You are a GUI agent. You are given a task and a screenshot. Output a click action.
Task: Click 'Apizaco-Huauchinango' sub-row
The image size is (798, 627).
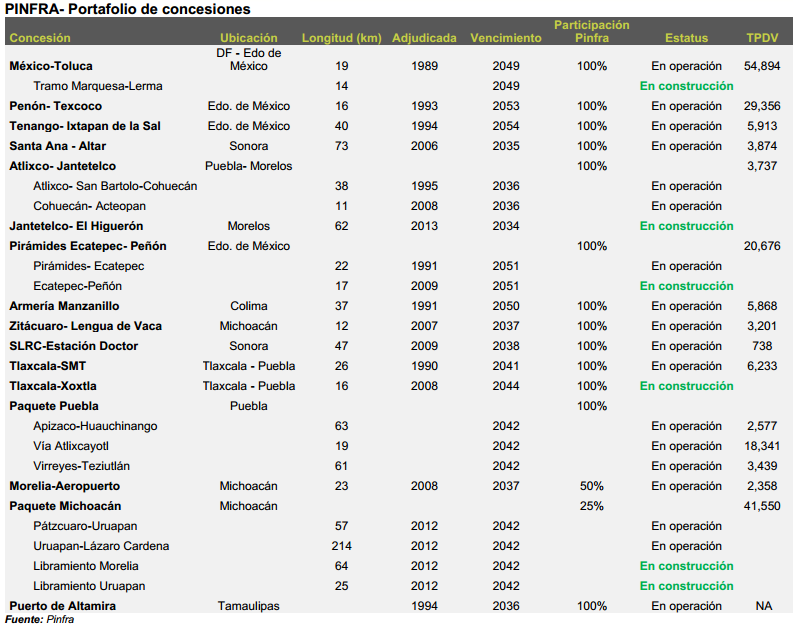95,426
